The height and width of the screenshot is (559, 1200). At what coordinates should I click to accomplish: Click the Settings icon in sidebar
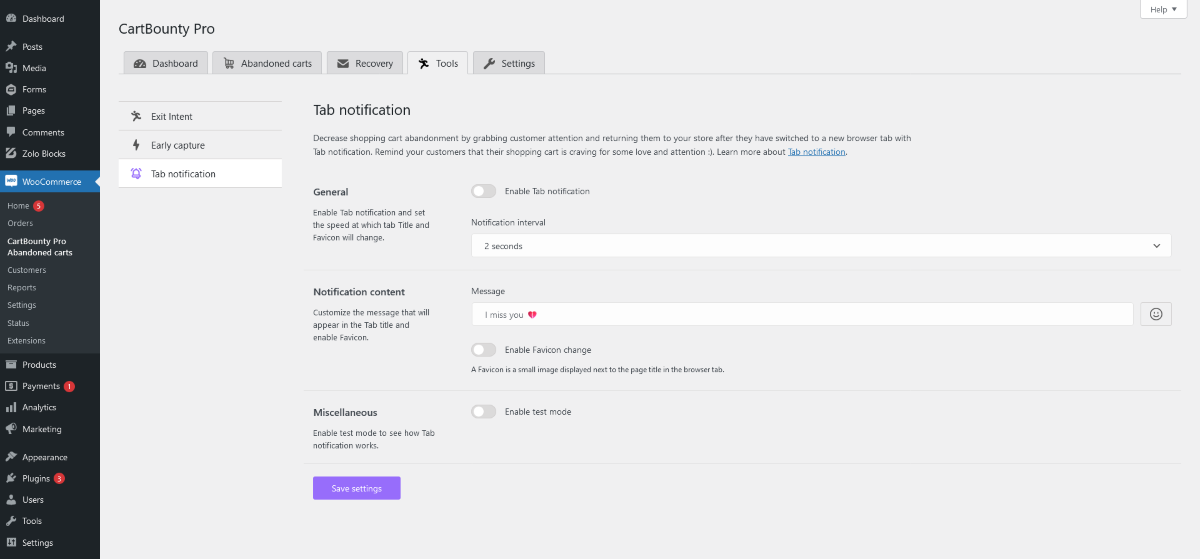point(10,542)
